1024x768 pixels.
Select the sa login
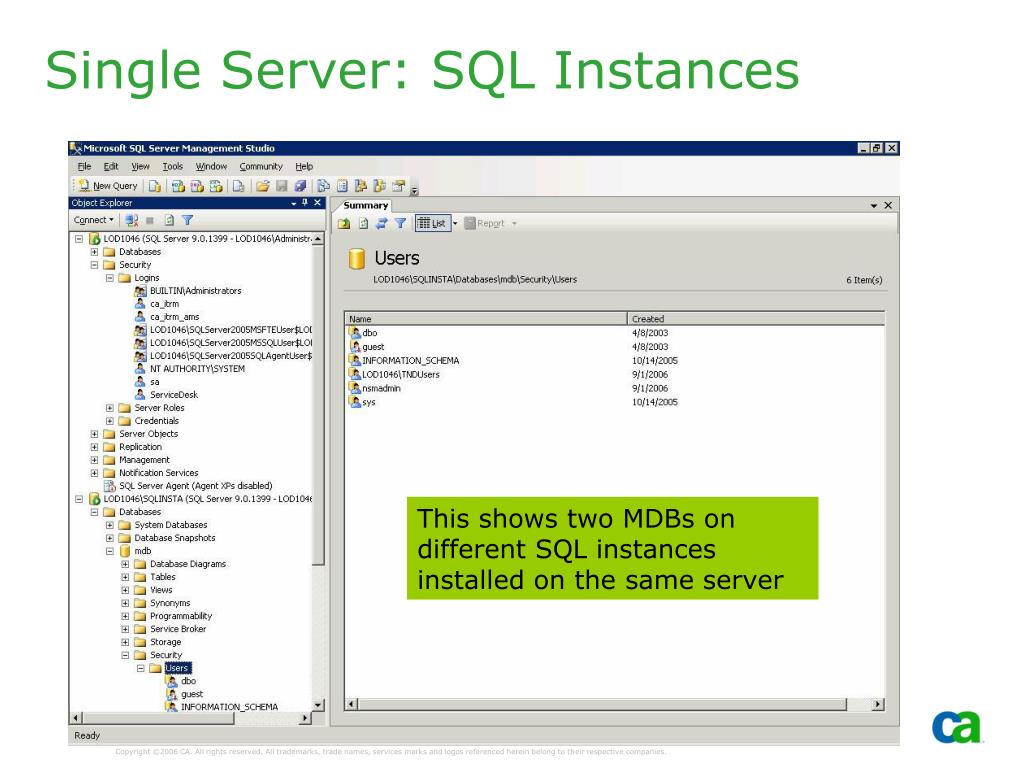click(x=155, y=382)
